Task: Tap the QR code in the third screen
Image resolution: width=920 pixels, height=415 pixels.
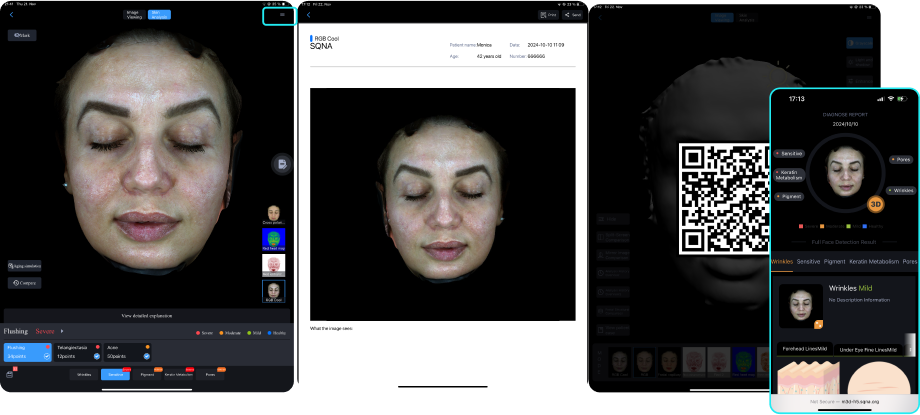Action: pos(724,198)
